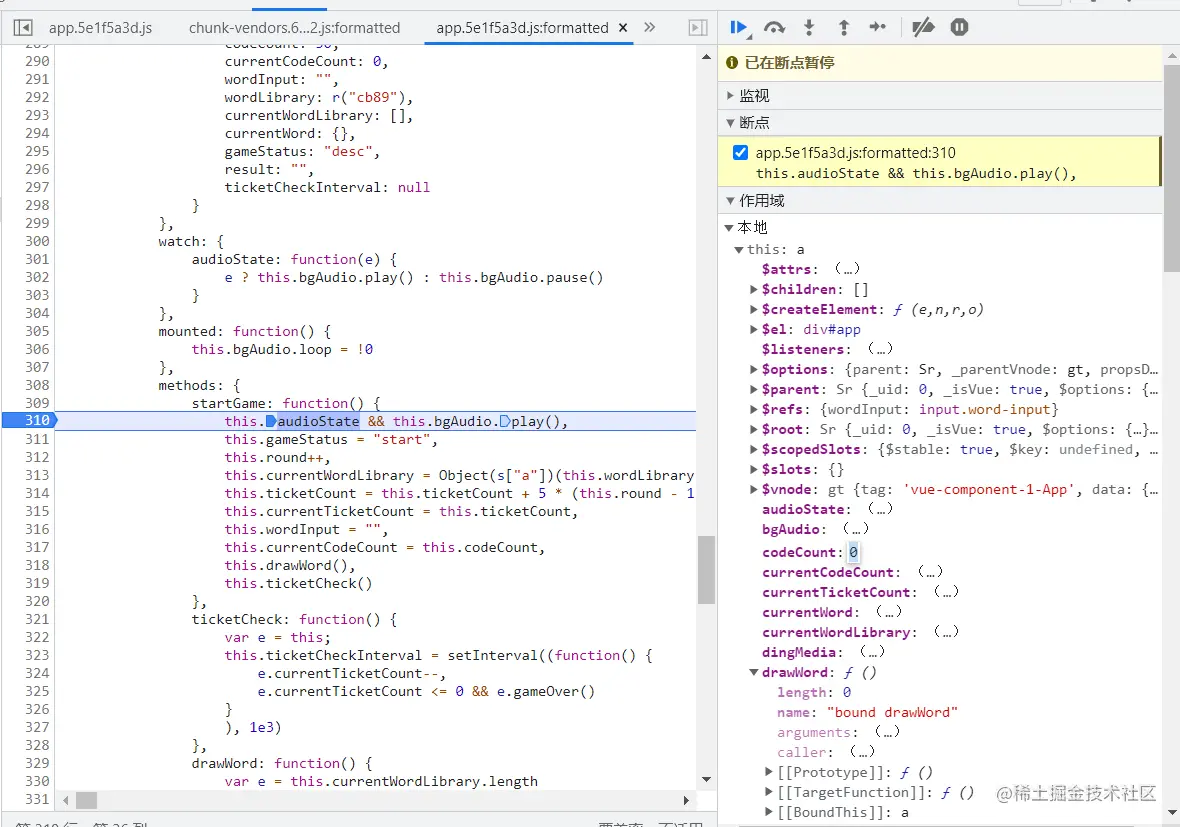Viewport: 1180px width, 827px height.
Task: Step into next function call
Action: coord(809,28)
